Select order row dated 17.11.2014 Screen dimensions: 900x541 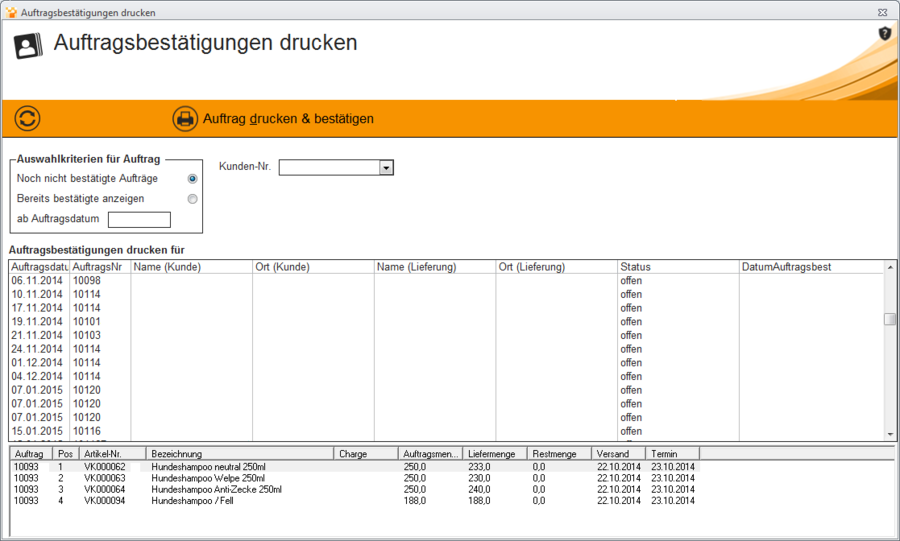click(446, 308)
